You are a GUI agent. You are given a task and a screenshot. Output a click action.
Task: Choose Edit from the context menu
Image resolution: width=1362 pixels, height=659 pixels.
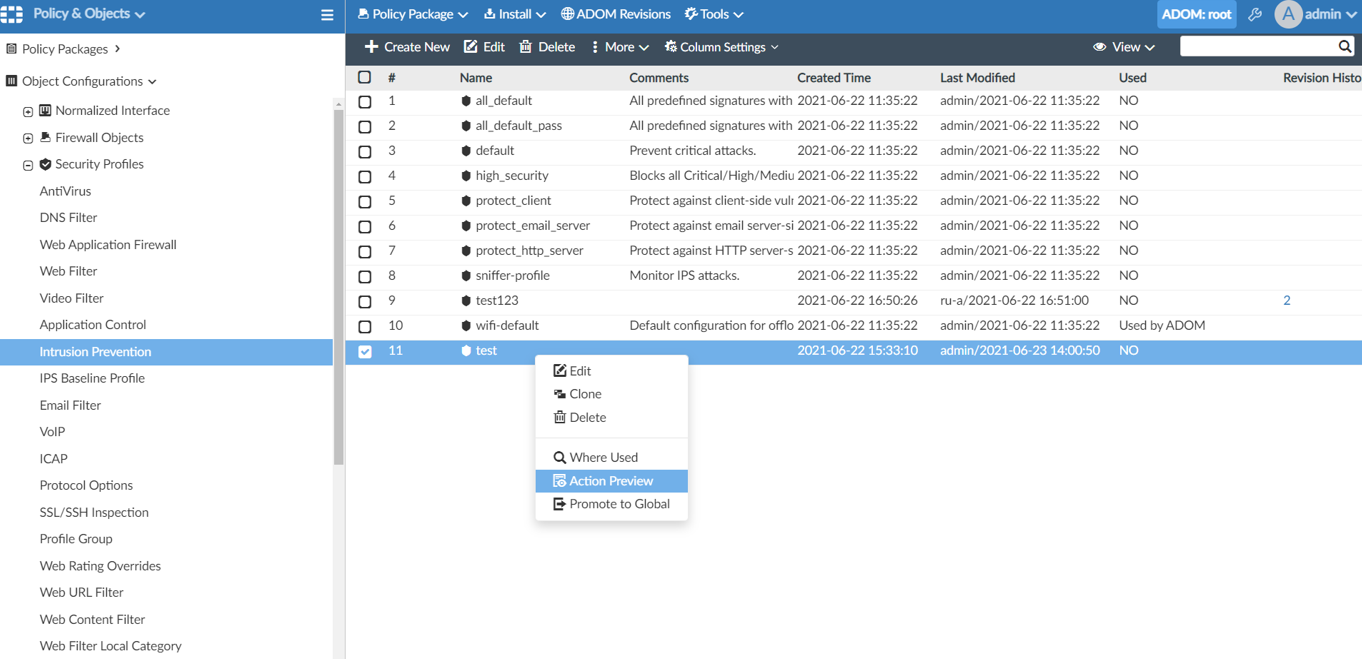pyautogui.click(x=611, y=371)
